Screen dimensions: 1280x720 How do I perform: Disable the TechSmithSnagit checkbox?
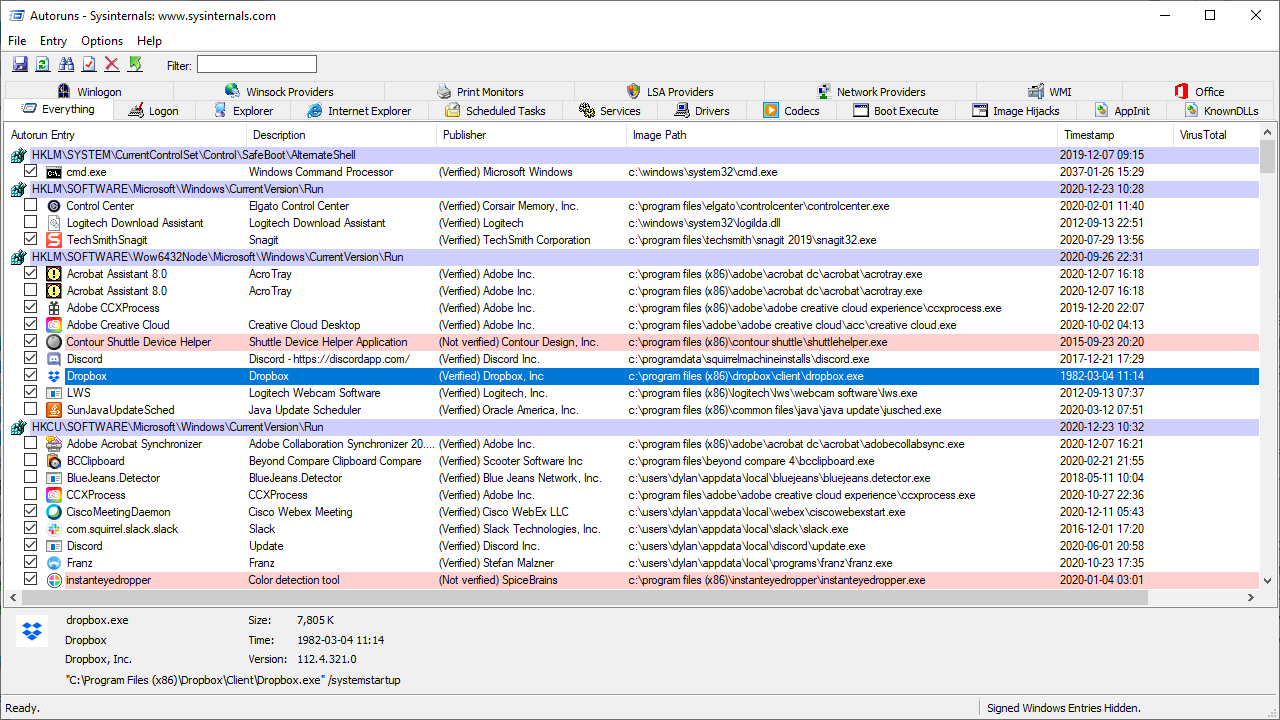pos(31,240)
